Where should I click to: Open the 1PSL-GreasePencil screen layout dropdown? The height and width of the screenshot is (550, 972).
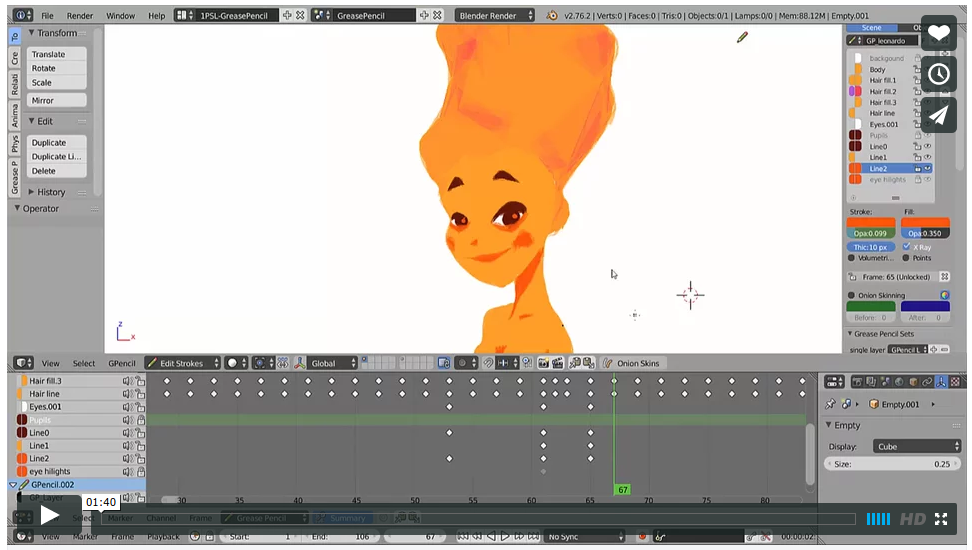point(184,16)
